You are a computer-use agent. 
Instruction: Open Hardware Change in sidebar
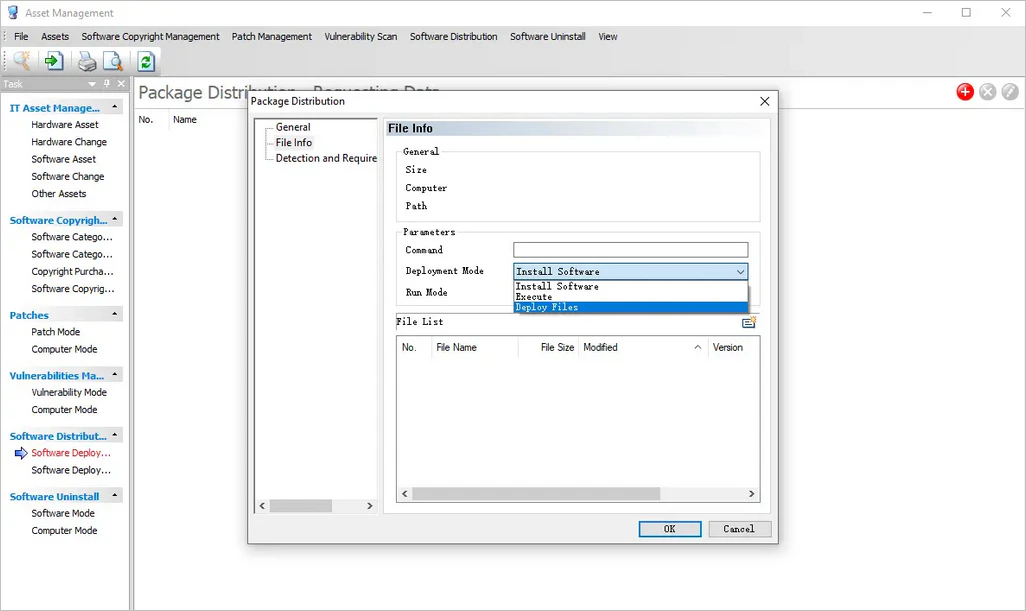[69, 142]
